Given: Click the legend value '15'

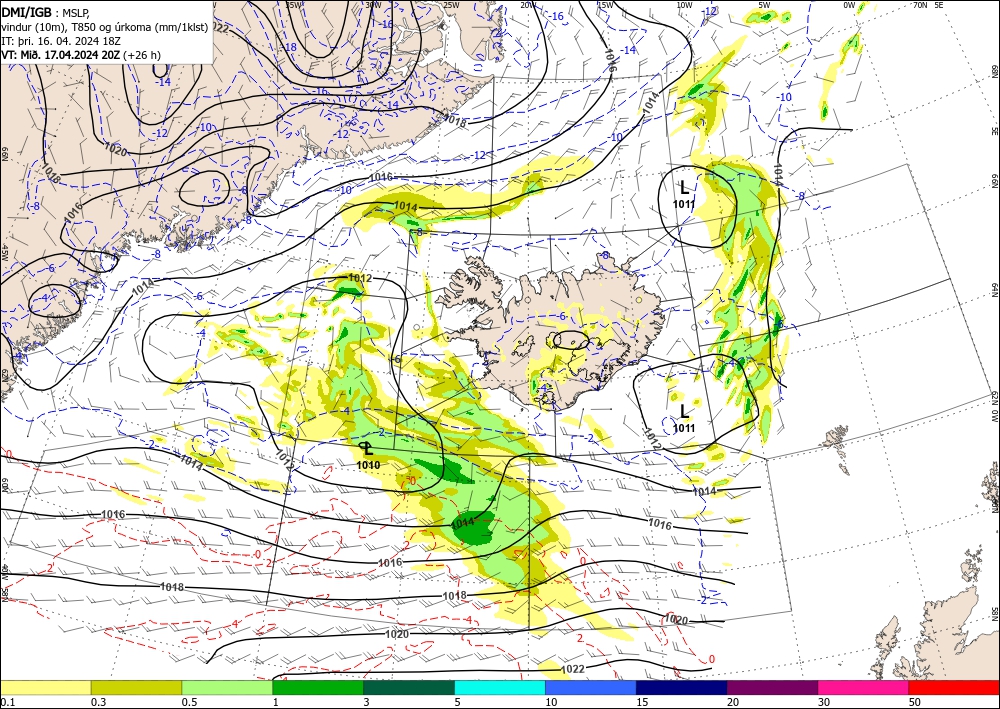Looking at the screenshot, I should (642, 702).
